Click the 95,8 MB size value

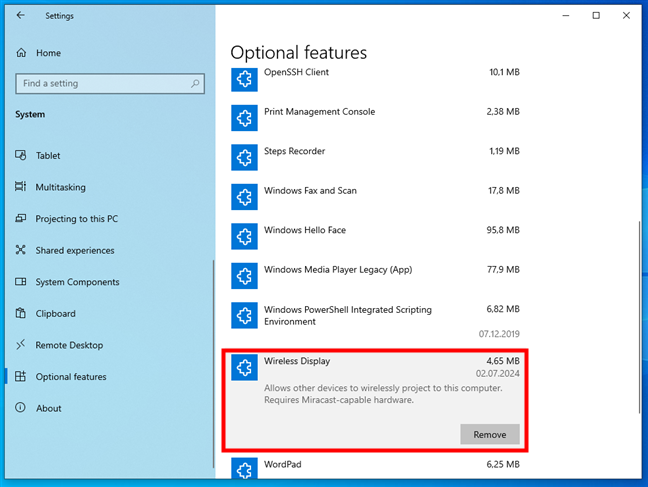pos(503,230)
